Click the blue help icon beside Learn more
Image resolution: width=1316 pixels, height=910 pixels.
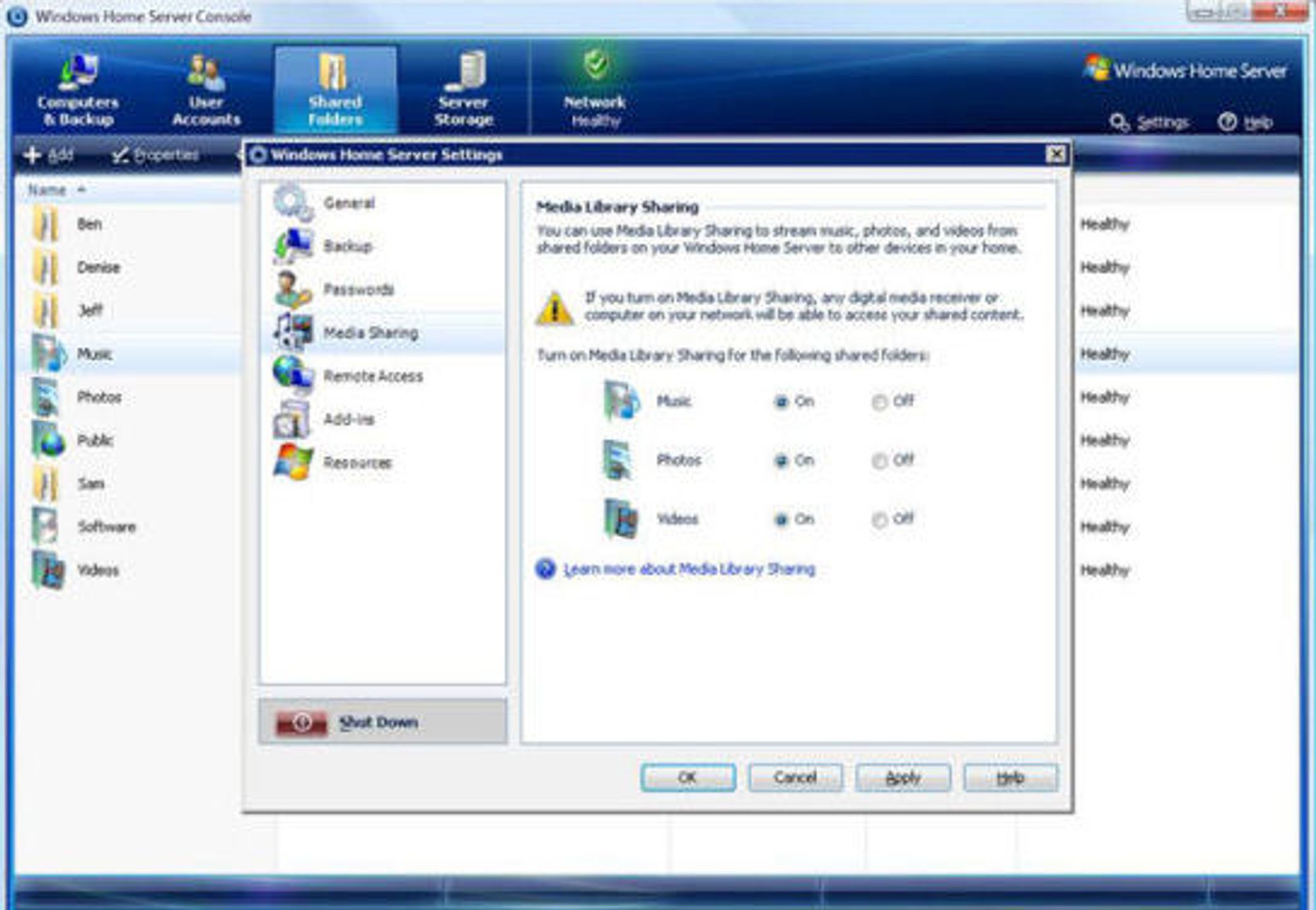pos(545,569)
